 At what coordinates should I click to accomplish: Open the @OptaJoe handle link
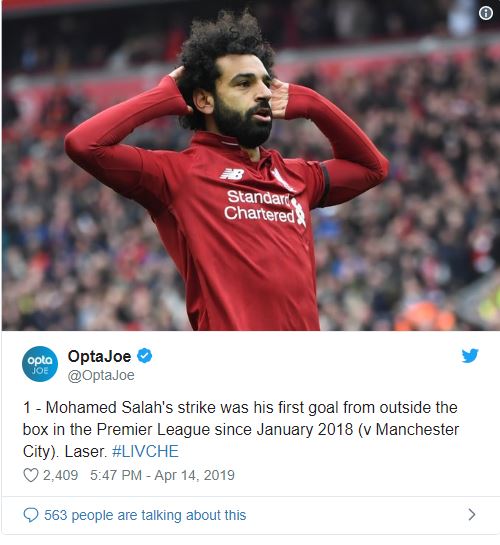pos(101,375)
